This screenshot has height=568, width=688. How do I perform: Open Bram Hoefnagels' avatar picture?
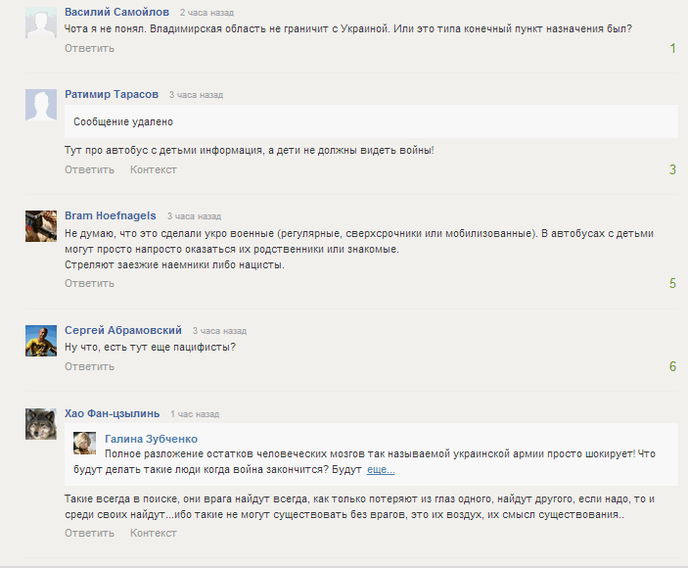(x=41, y=226)
